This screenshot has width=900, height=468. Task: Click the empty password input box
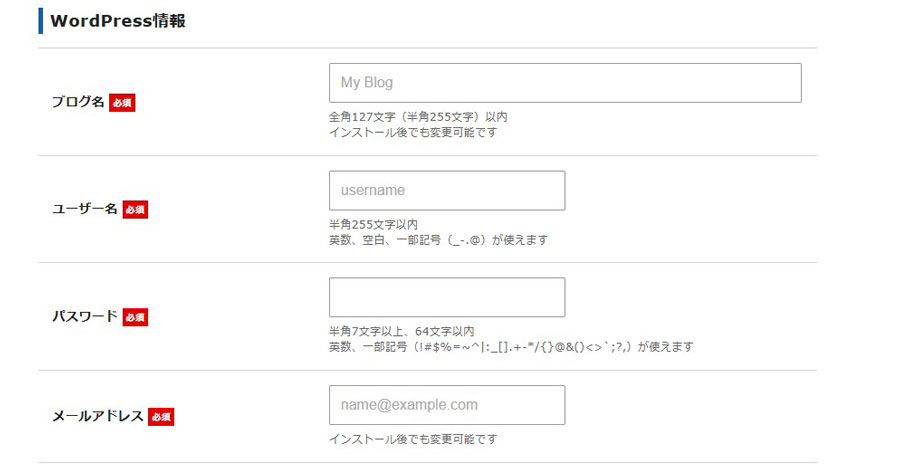pyautogui.click(x=446, y=297)
